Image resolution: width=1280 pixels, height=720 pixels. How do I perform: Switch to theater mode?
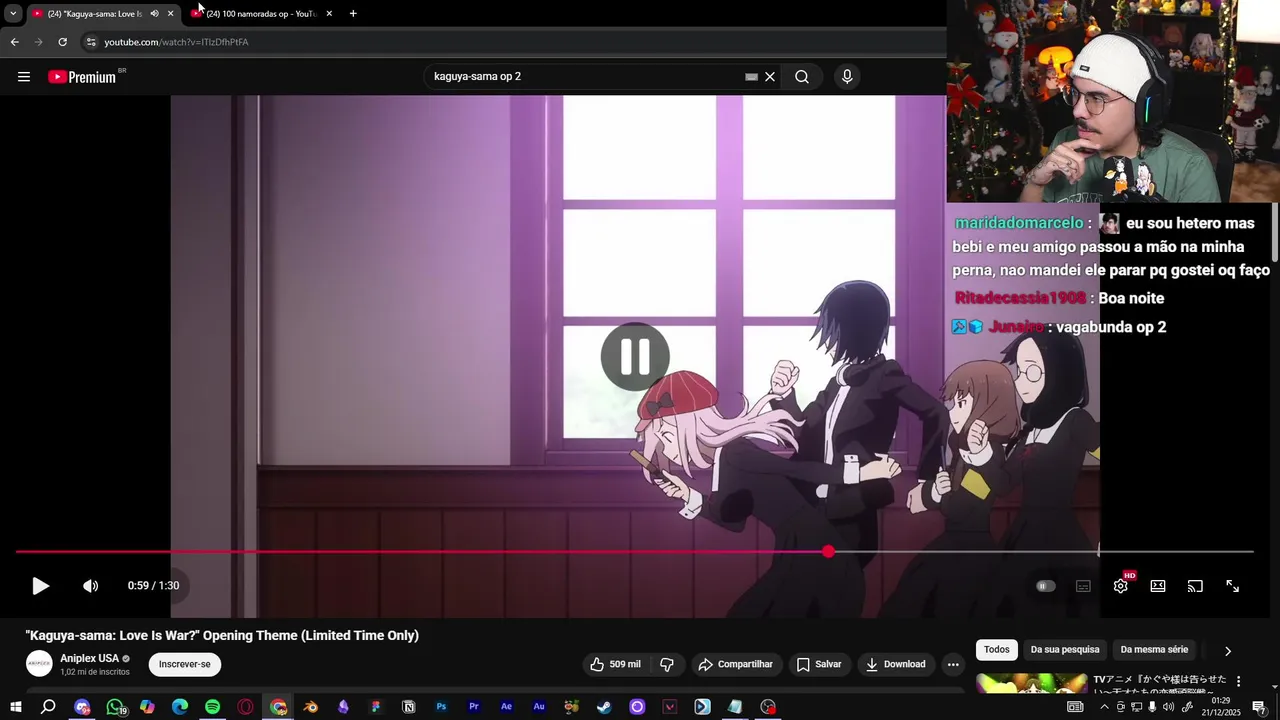point(1158,586)
